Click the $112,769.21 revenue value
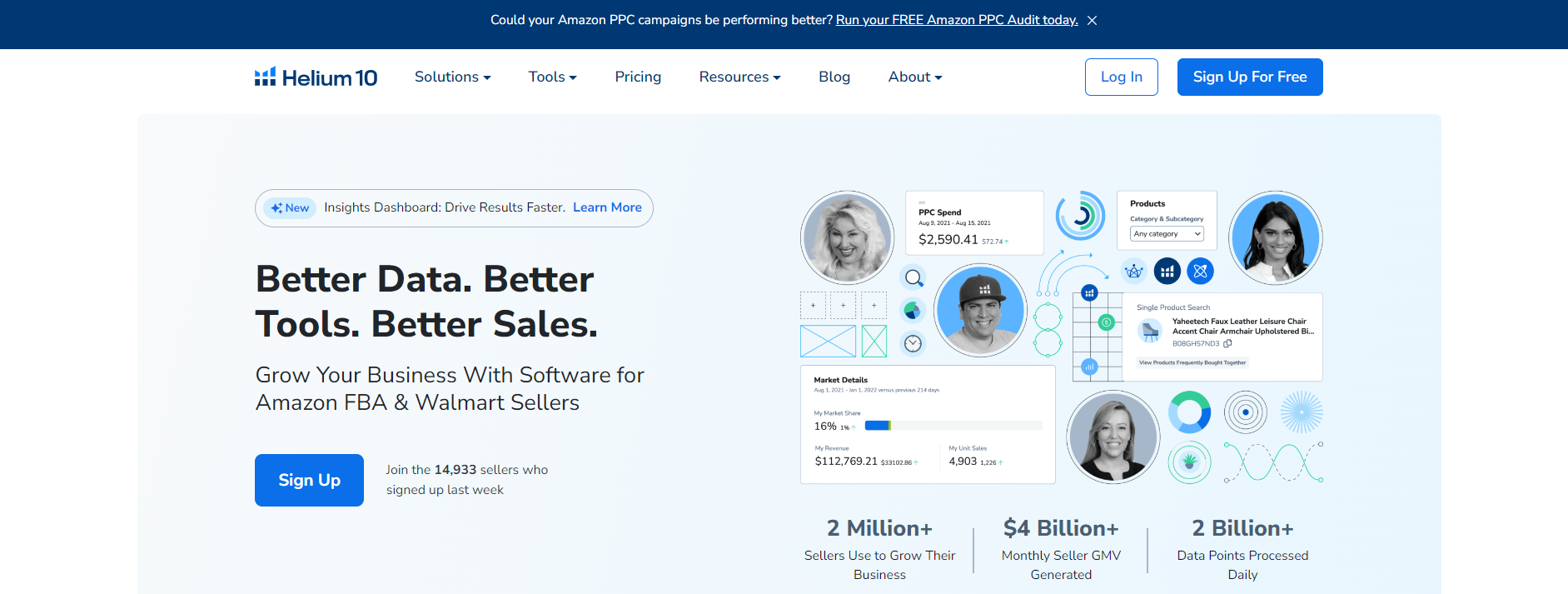The width and height of the screenshot is (1568, 594). click(846, 461)
